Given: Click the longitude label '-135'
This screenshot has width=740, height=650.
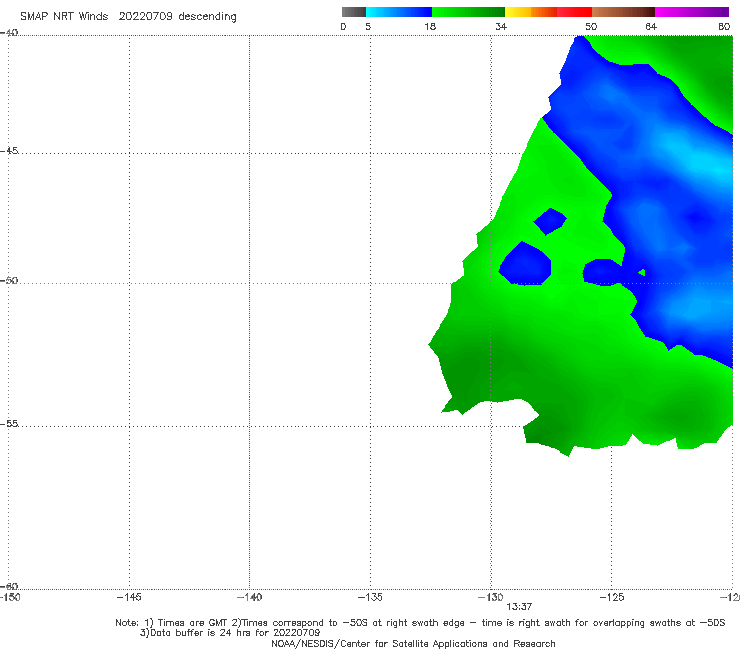Looking at the screenshot, I should point(370,597).
